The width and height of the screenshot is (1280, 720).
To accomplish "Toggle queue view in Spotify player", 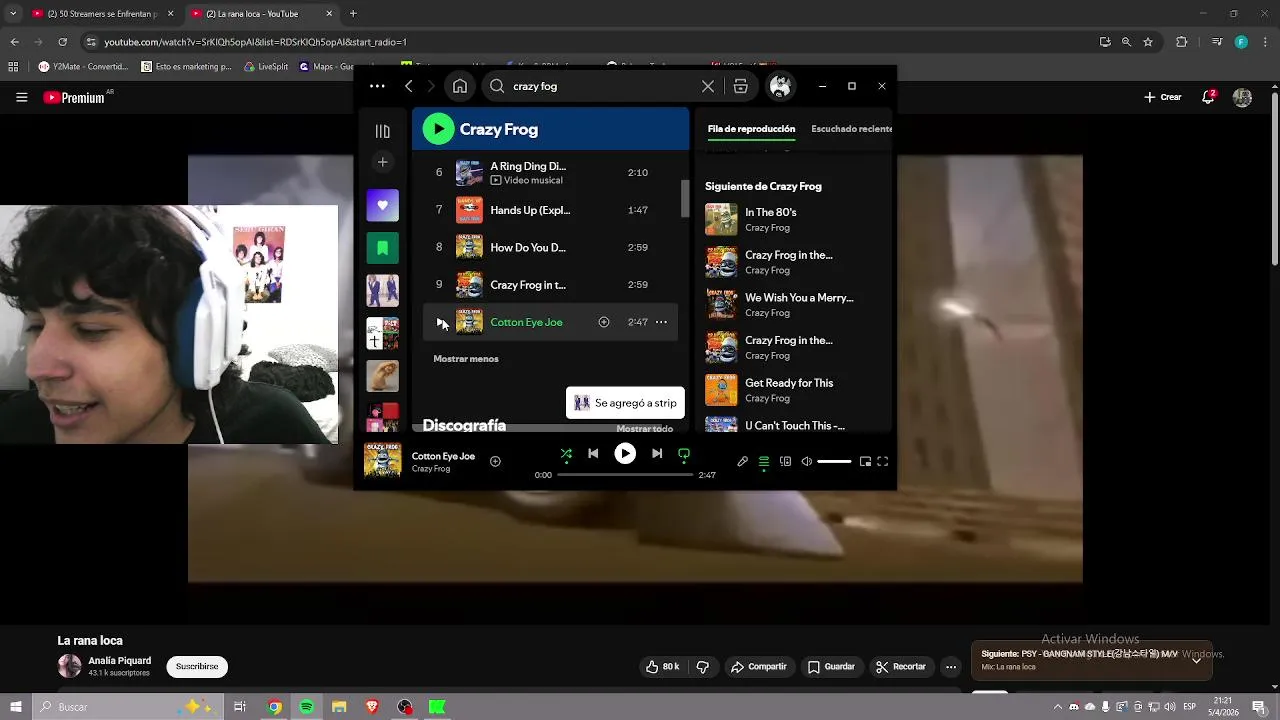I will point(764,462).
